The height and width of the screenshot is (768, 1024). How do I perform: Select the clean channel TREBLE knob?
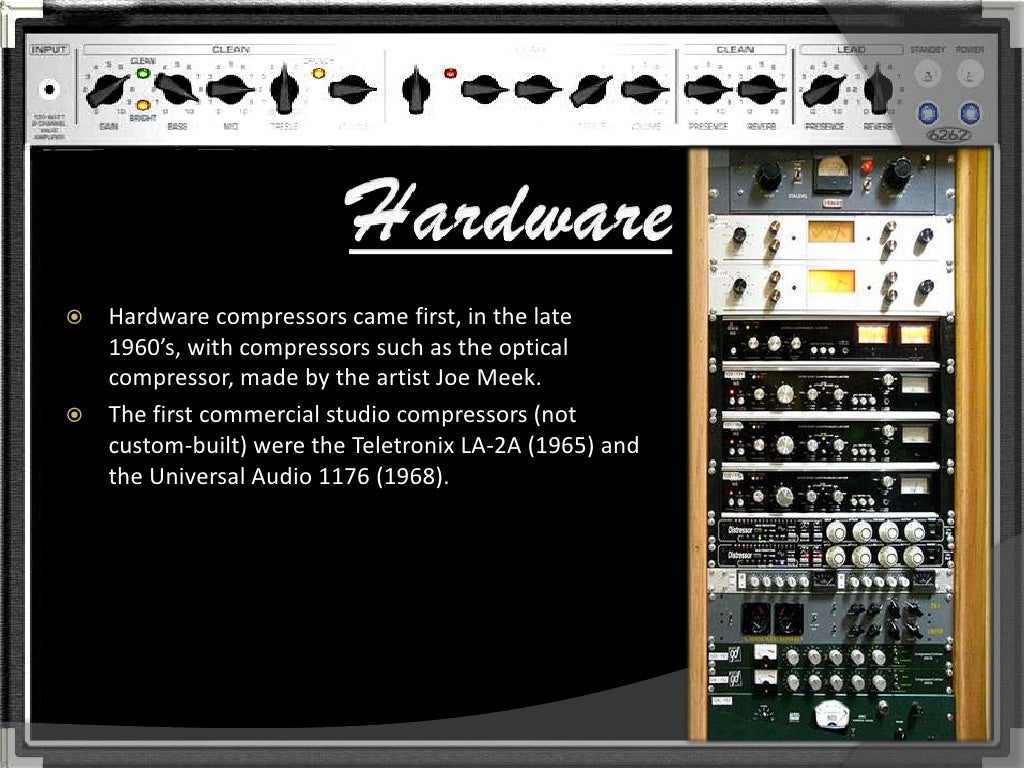[x=284, y=89]
